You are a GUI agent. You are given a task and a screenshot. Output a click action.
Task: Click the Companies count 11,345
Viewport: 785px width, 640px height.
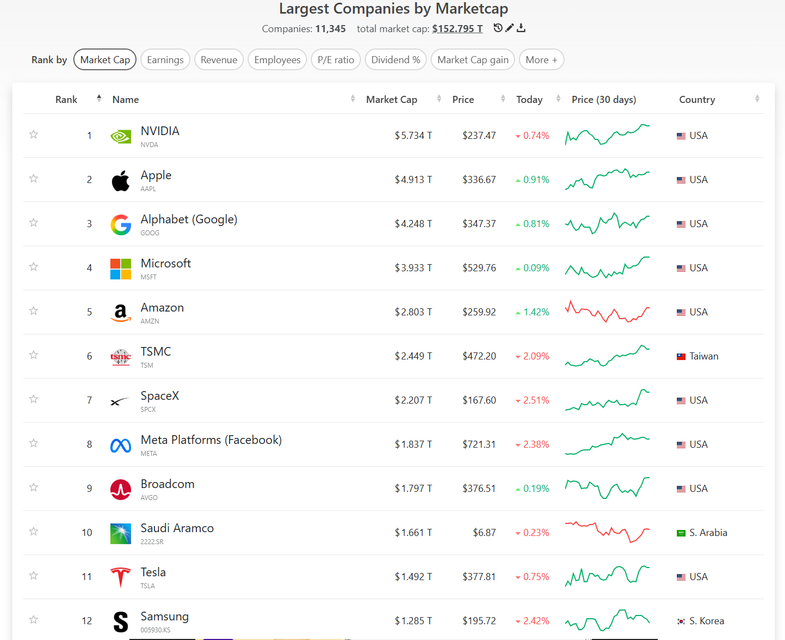[x=330, y=29]
